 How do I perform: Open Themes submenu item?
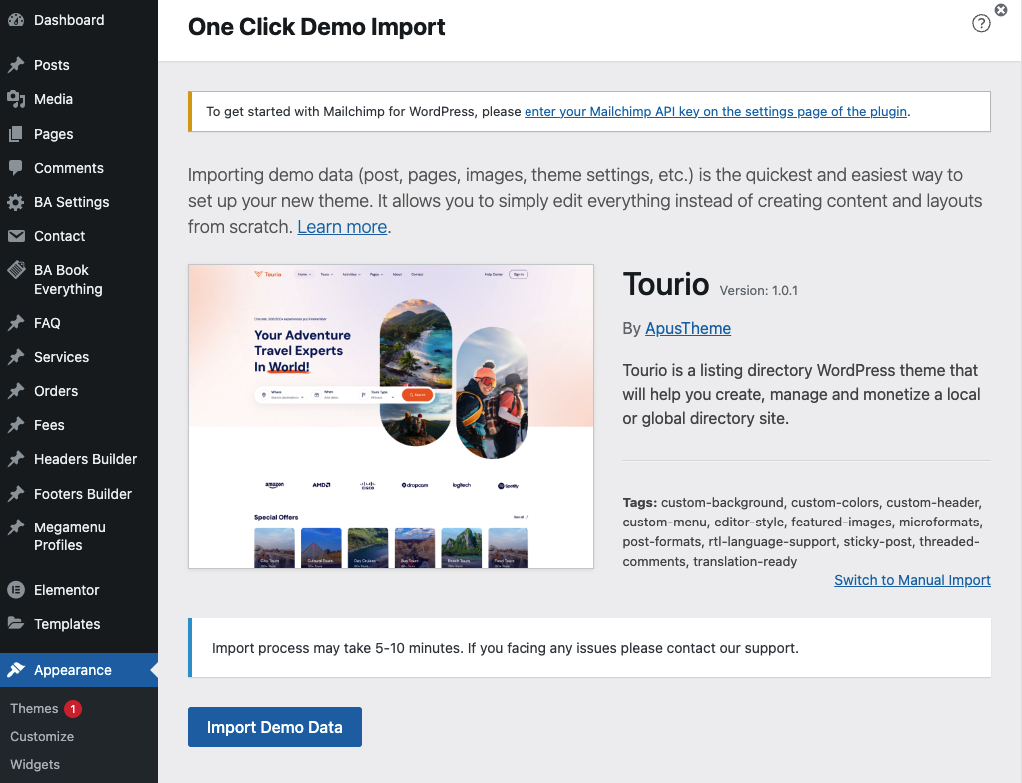point(34,708)
